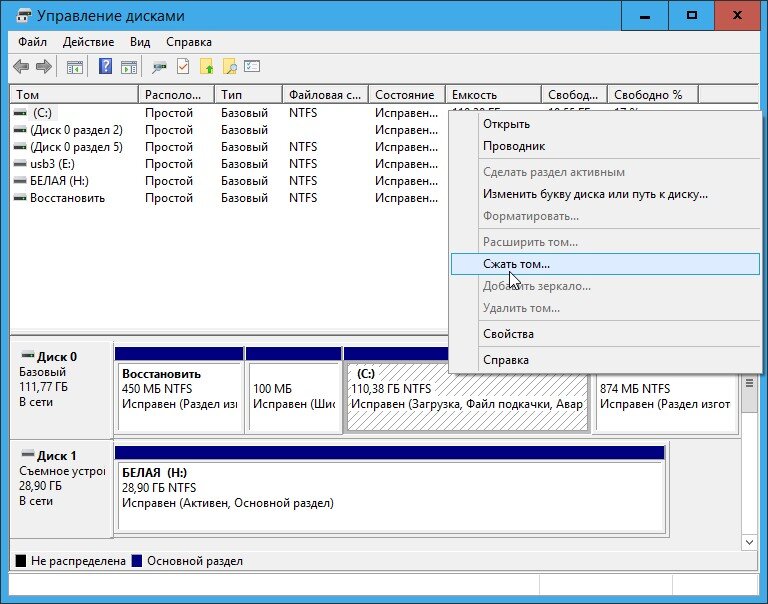Open the Справка menu in menu bar

coord(189,42)
